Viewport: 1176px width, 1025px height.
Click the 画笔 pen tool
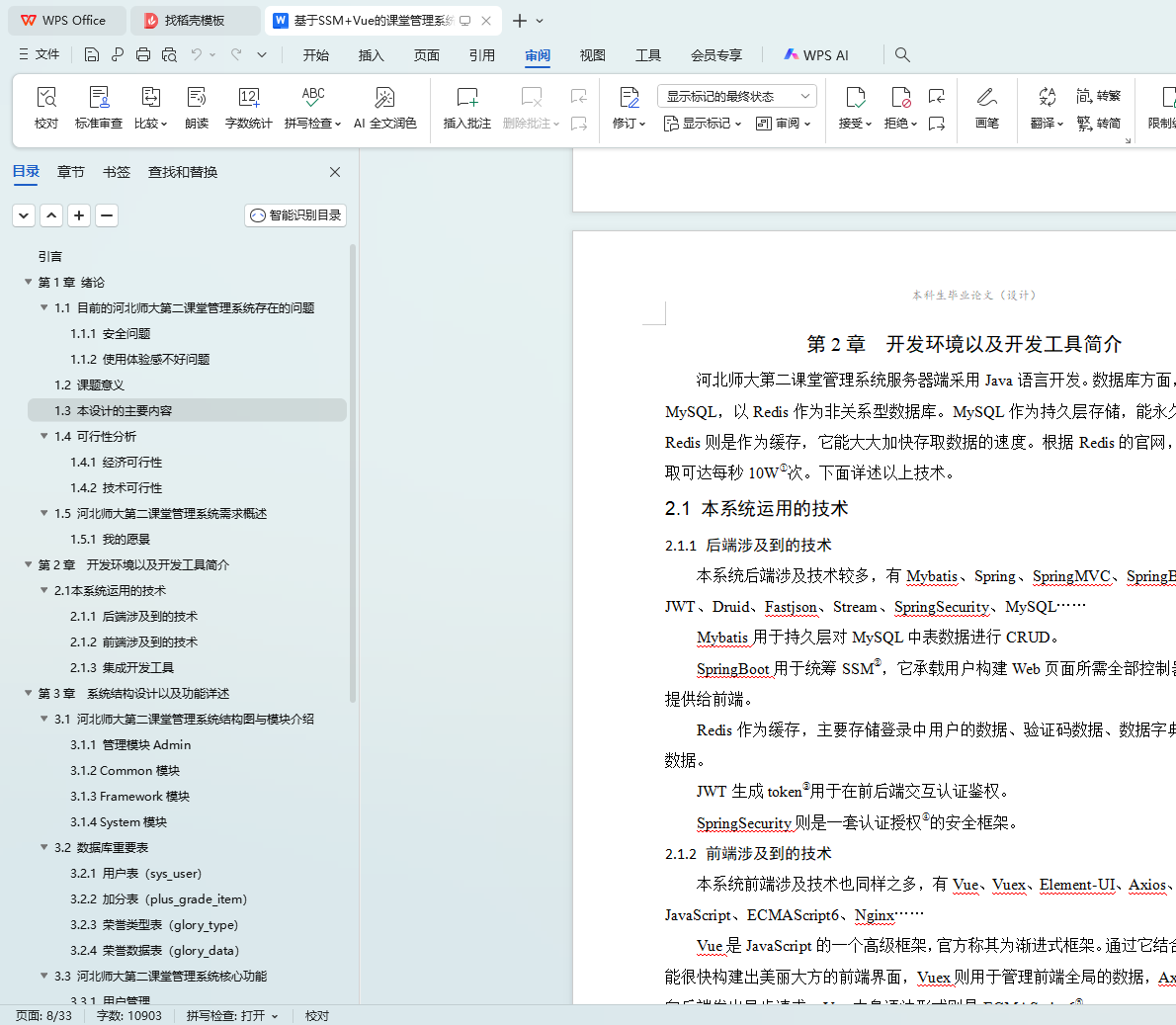tap(987, 108)
